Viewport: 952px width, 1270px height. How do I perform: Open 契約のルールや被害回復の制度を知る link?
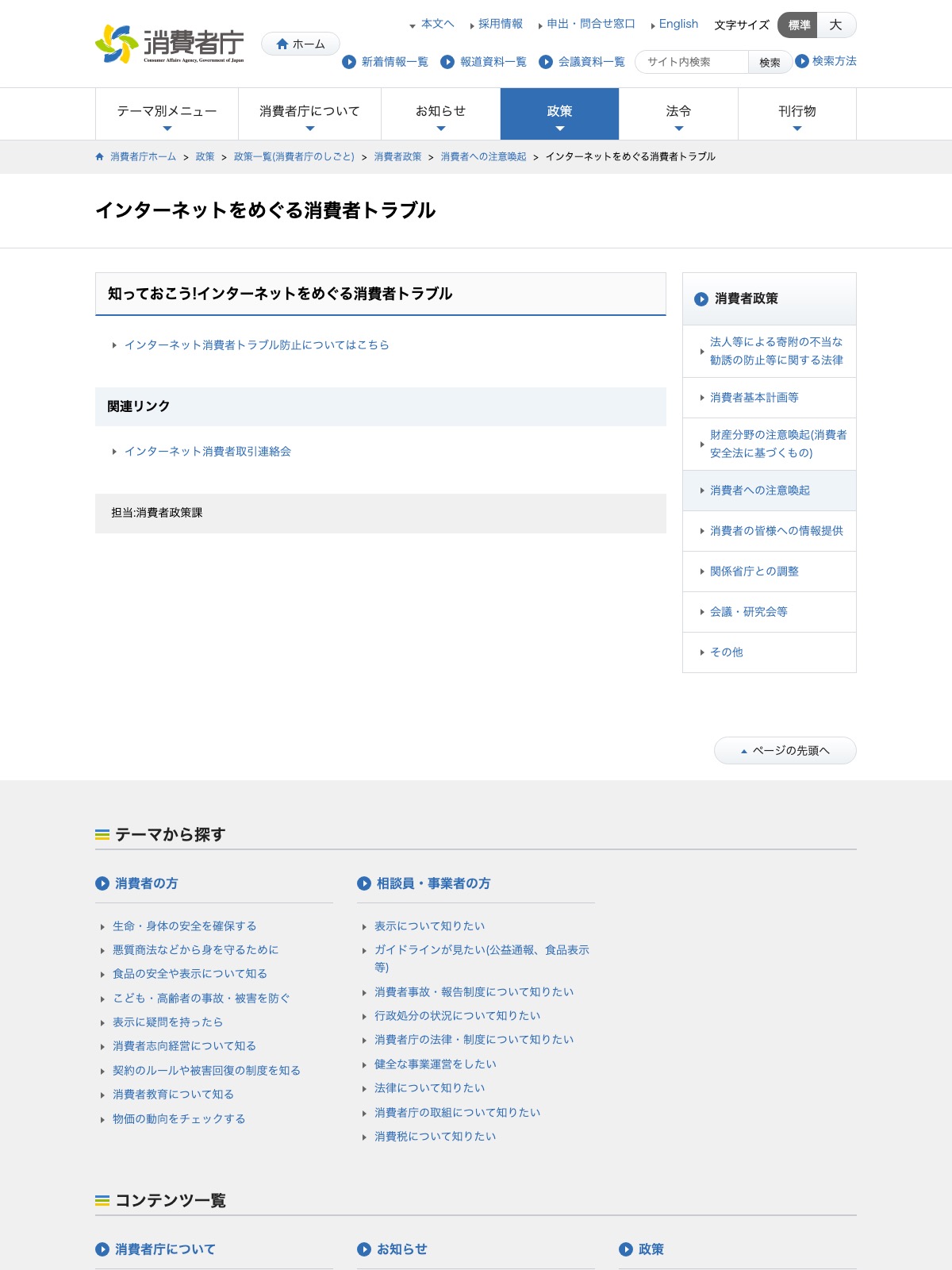click(x=207, y=1071)
